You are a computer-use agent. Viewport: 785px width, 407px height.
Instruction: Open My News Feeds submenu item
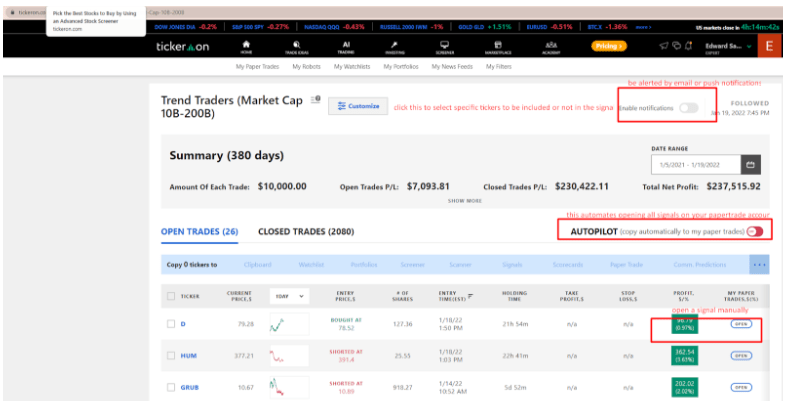(x=452, y=67)
